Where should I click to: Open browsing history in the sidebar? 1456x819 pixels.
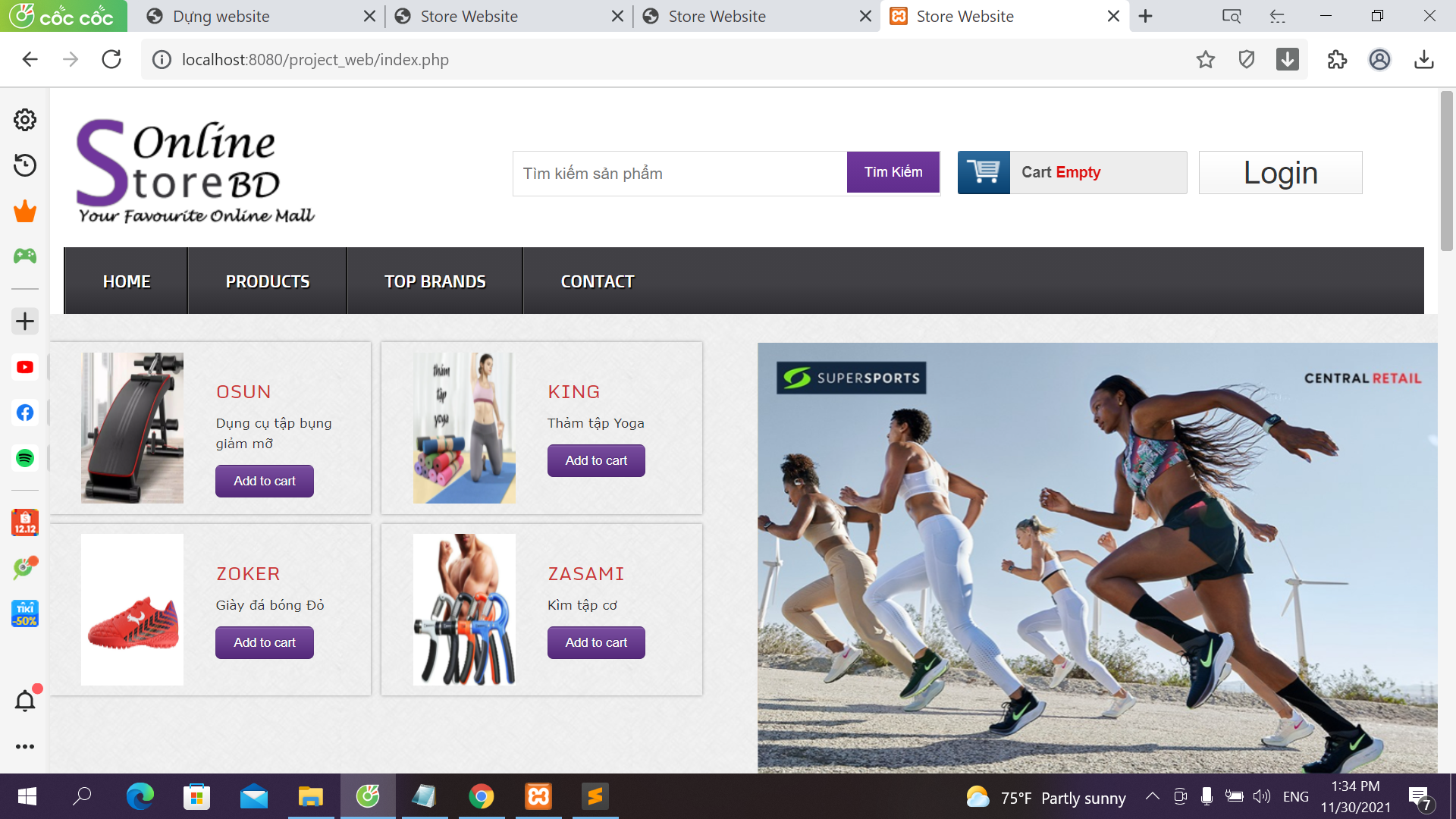25,165
